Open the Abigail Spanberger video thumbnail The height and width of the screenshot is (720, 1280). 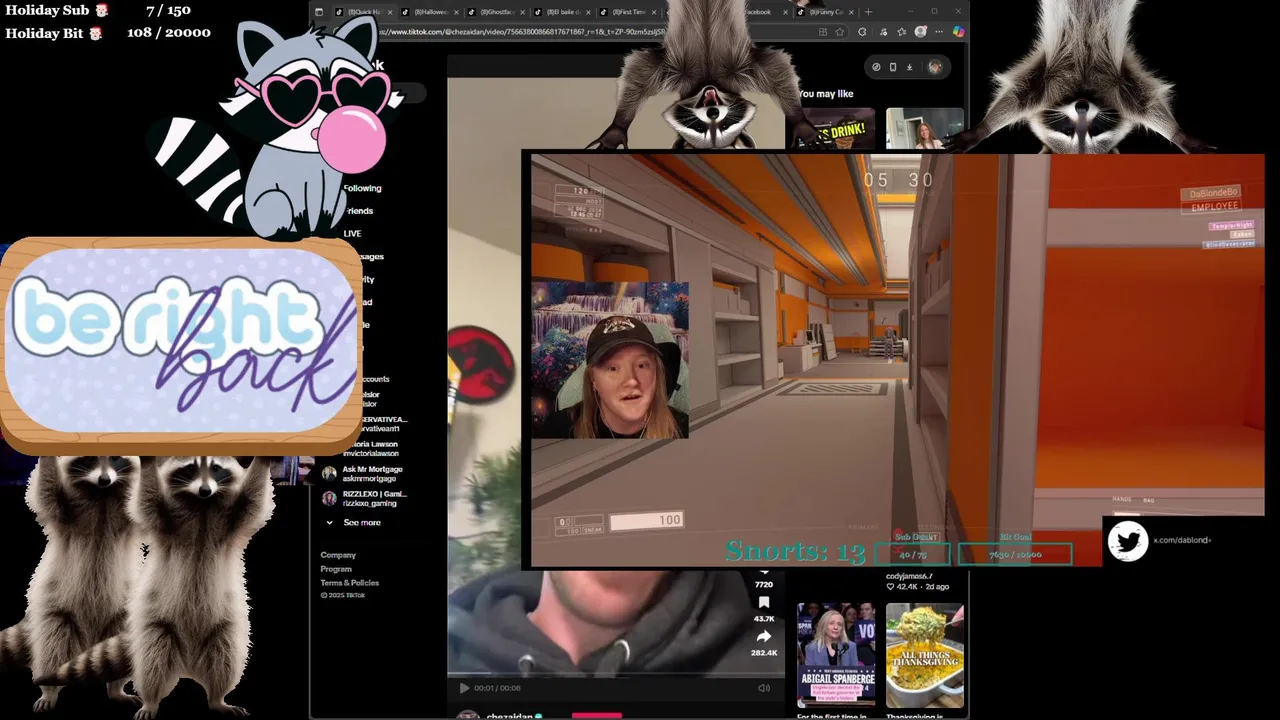pos(836,655)
